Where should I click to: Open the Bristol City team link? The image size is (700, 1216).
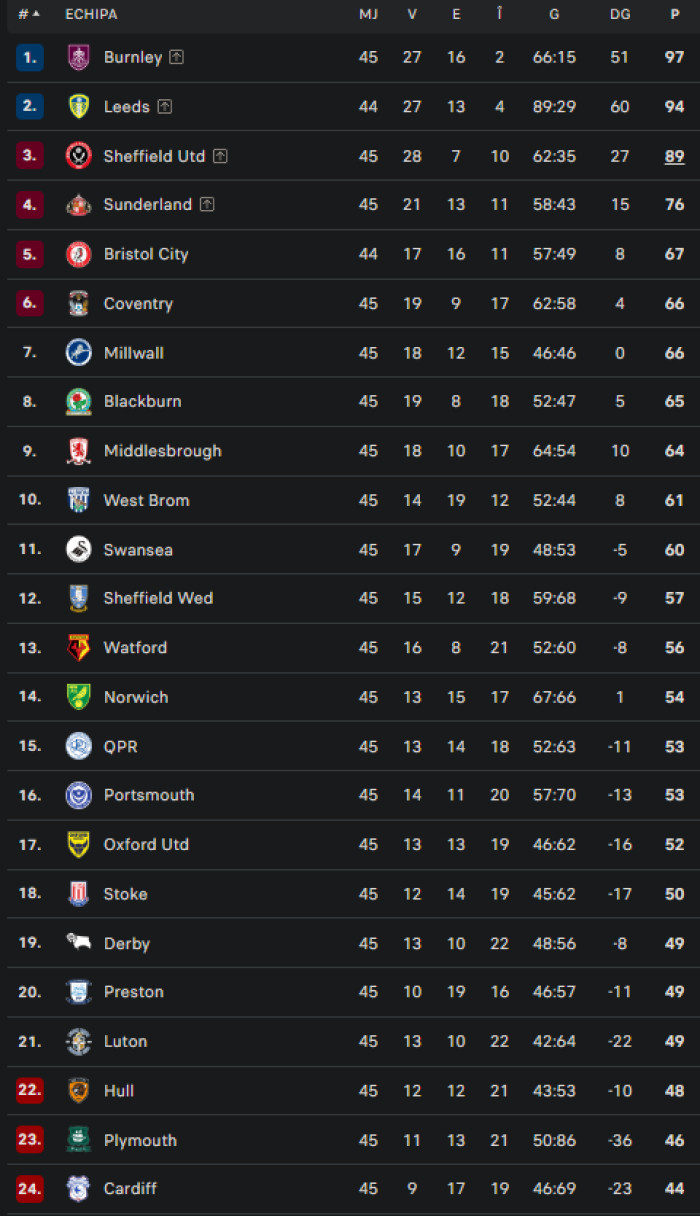tap(146, 254)
